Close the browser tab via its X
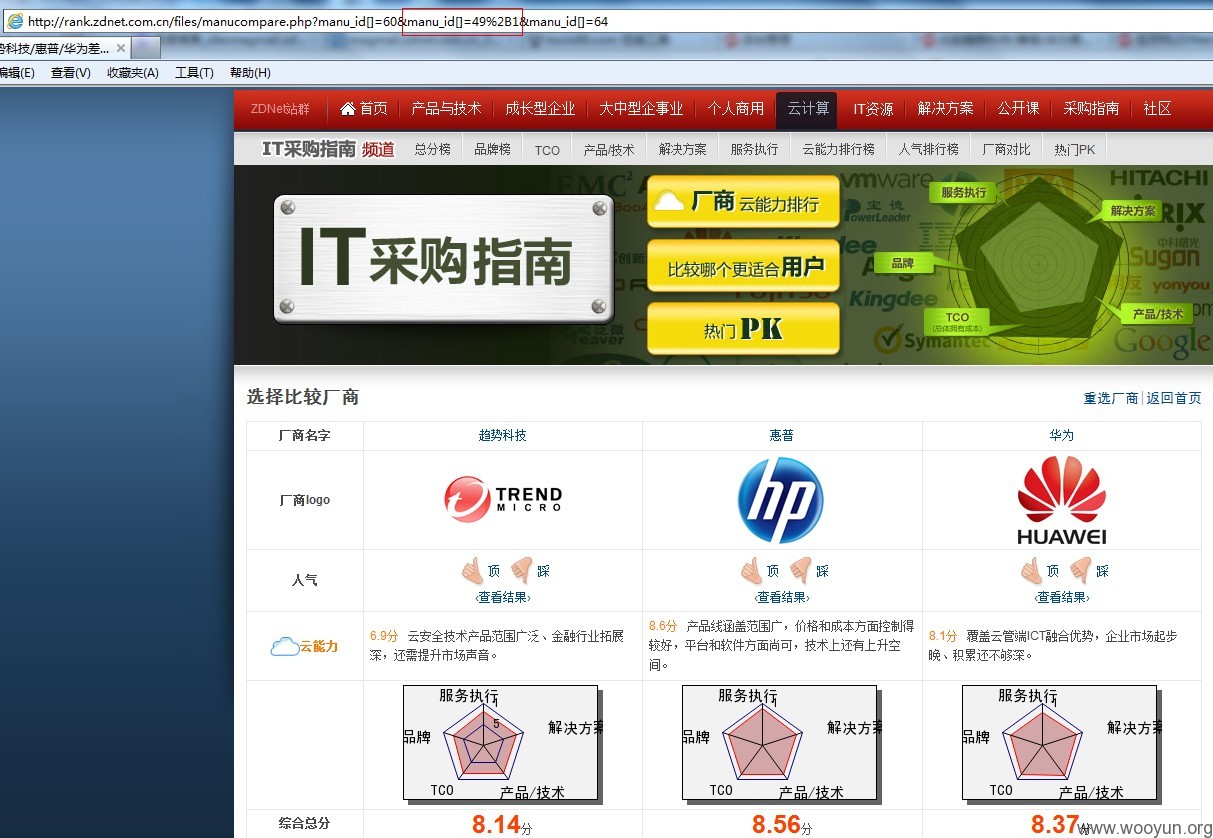Screen dimensions: 1213x838 pyautogui.click(x=121, y=48)
